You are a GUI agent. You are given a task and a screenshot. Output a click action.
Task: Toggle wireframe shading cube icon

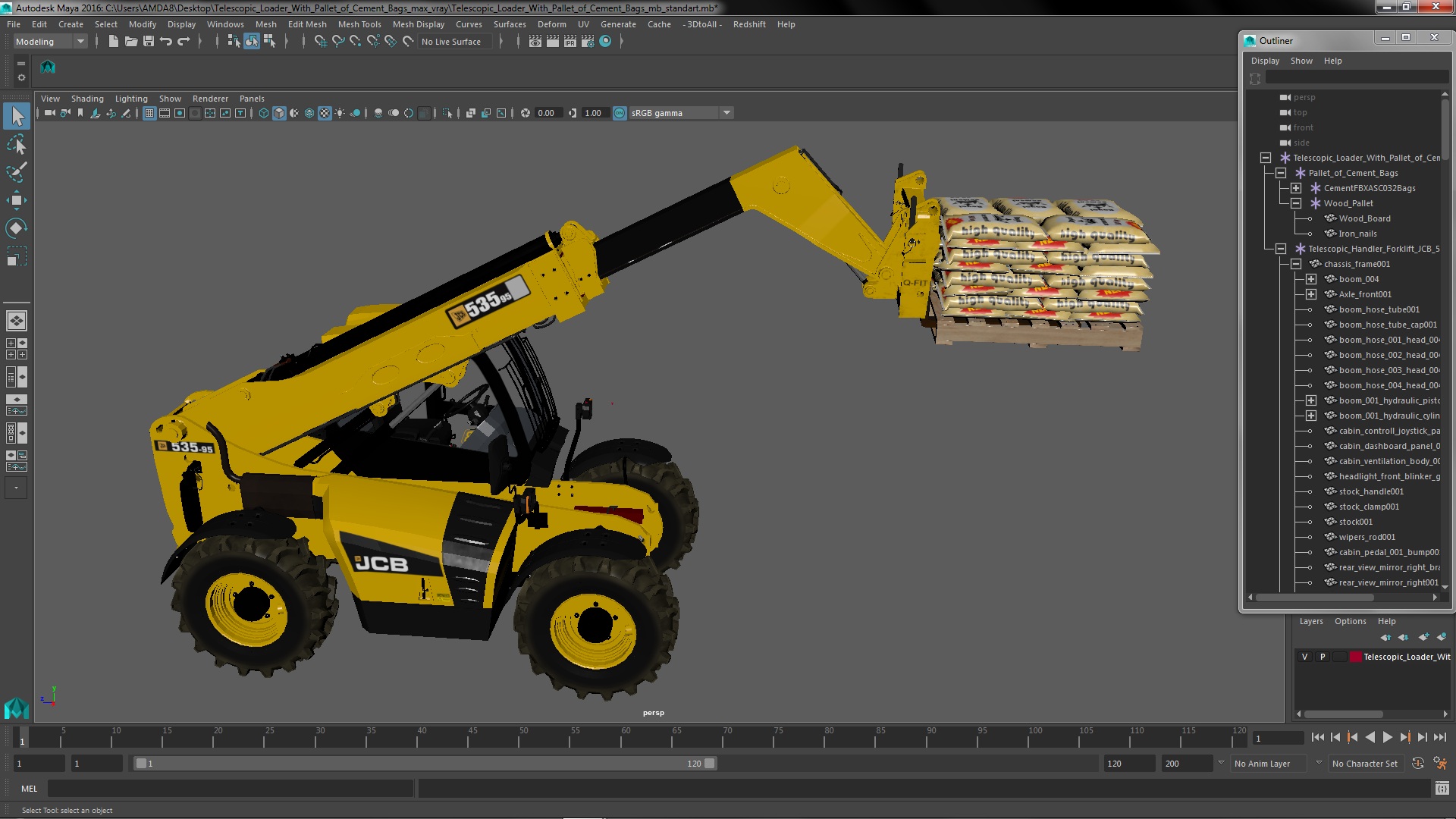pyautogui.click(x=264, y=113)
